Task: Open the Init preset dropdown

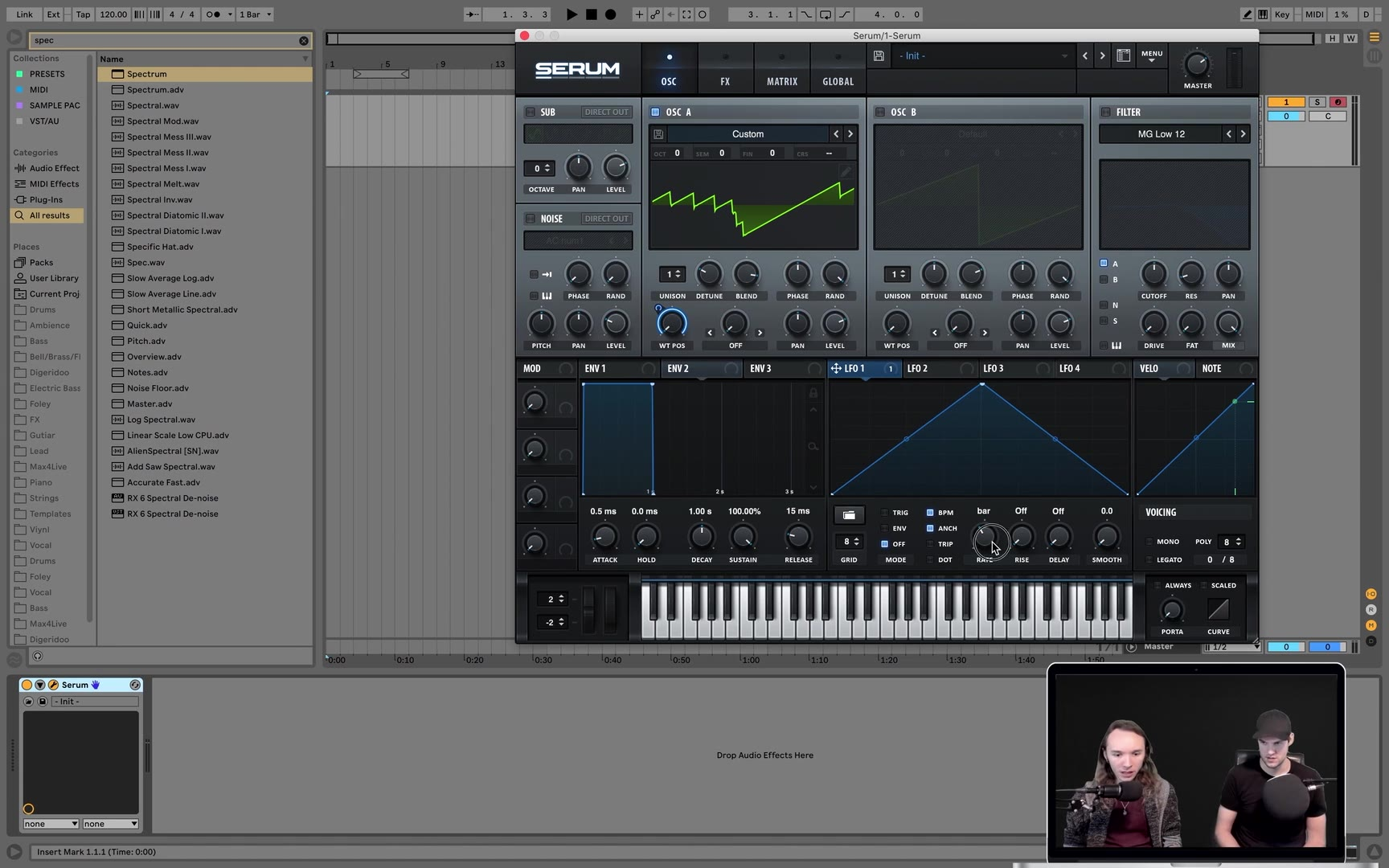Action: click(983, 55)
